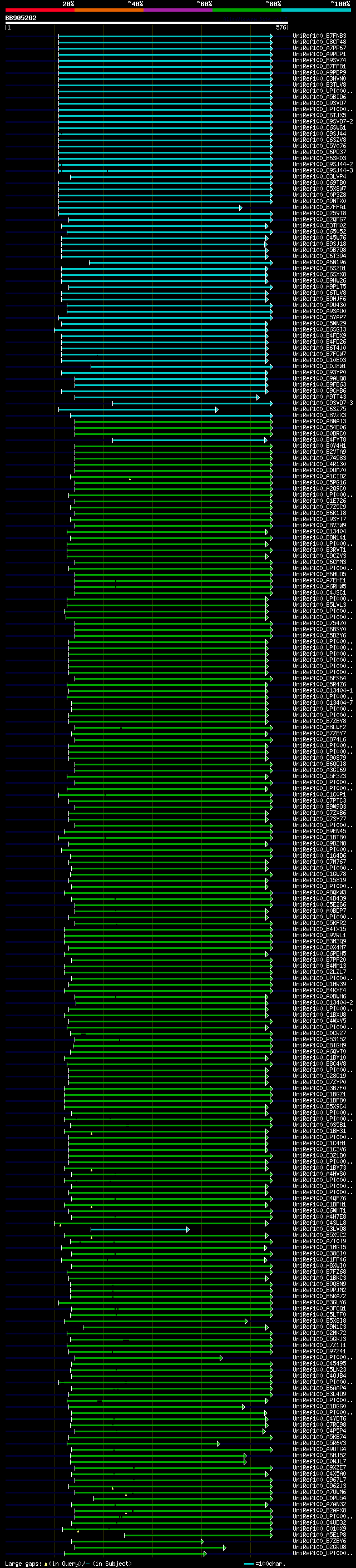Click the UniRef100_B7FFA1 label
This screenshot has width=356, height=1568.
pos(319,207)
